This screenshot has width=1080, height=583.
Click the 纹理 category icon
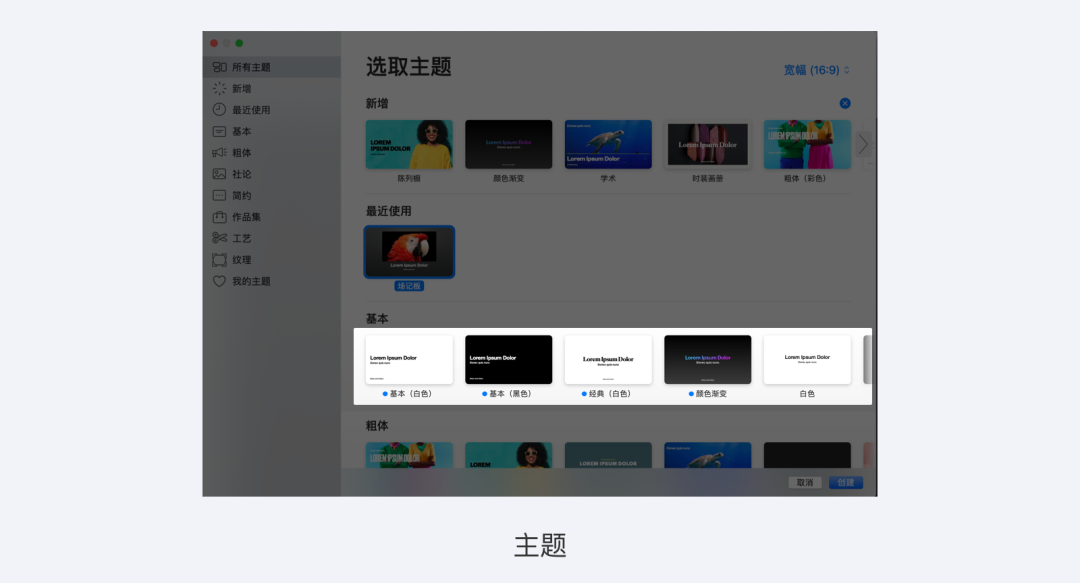coord(219,260)
